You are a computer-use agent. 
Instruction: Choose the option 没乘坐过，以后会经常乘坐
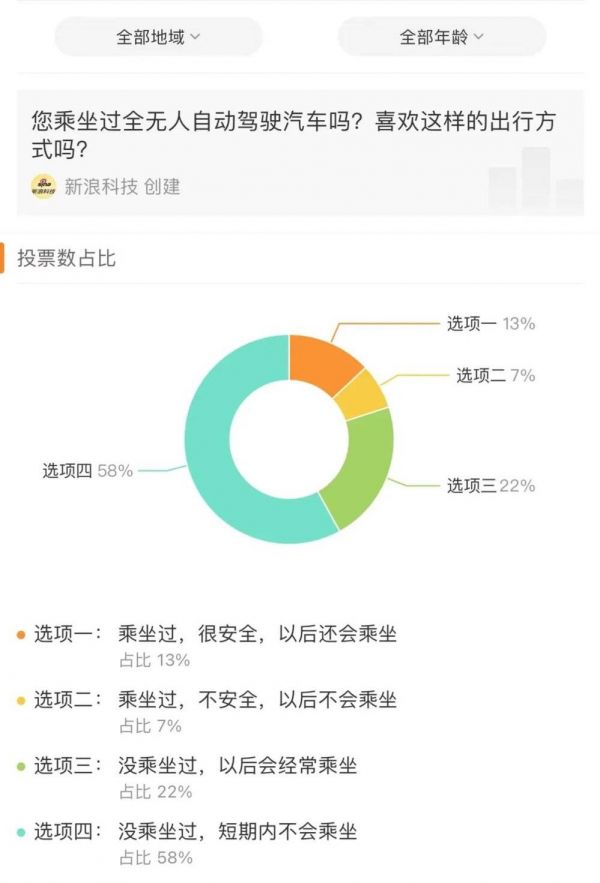point(237,766)
